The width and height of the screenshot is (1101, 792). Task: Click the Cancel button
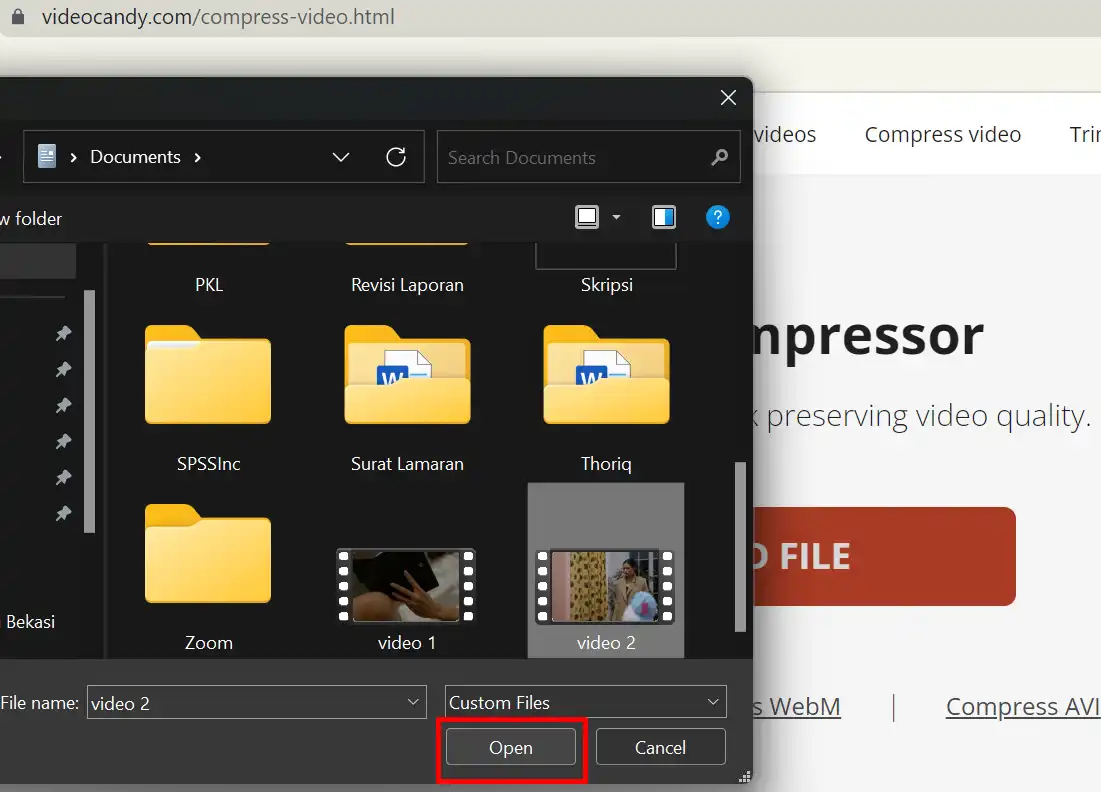[x=660, y=747]
